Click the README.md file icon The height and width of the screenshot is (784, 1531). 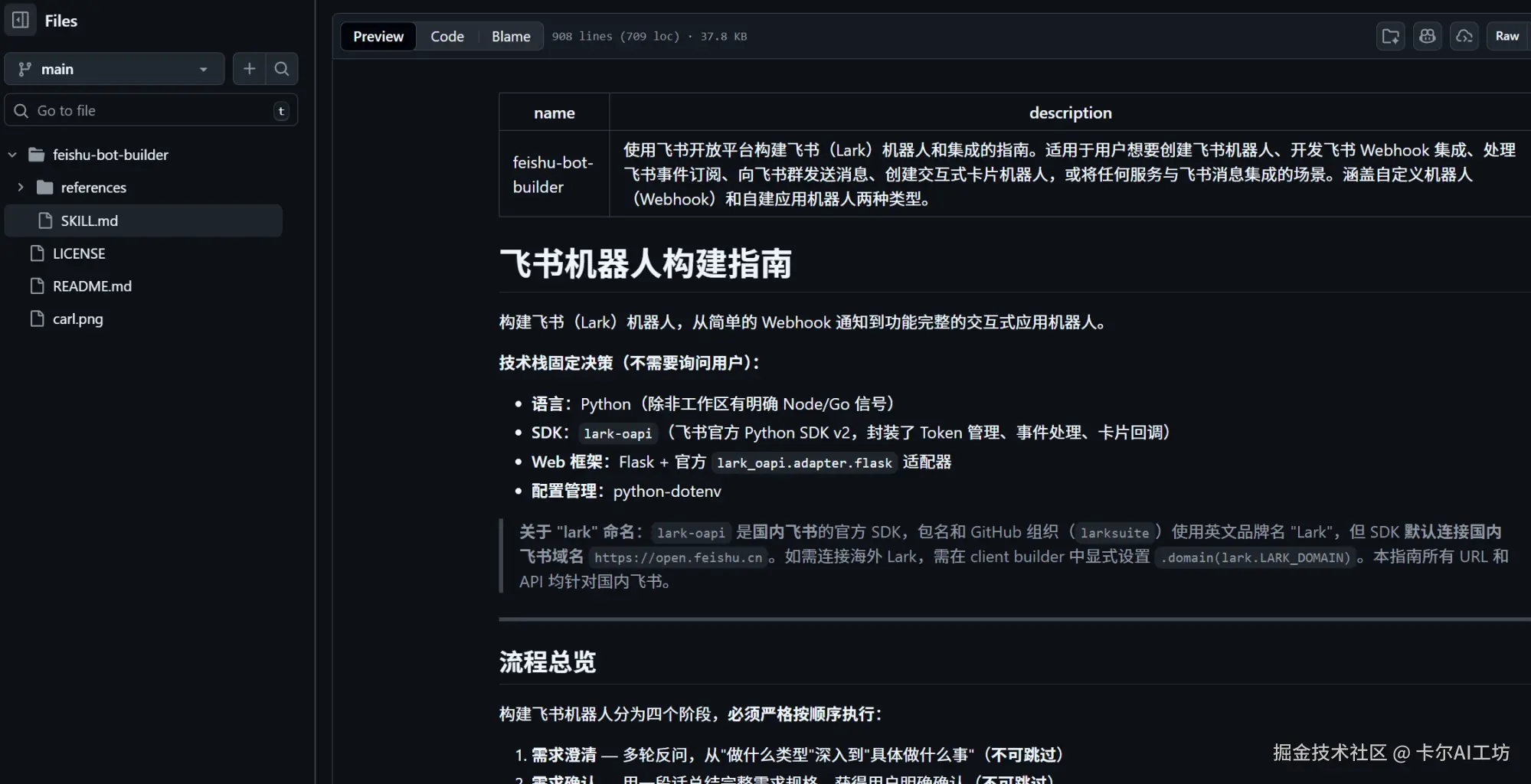37,286
